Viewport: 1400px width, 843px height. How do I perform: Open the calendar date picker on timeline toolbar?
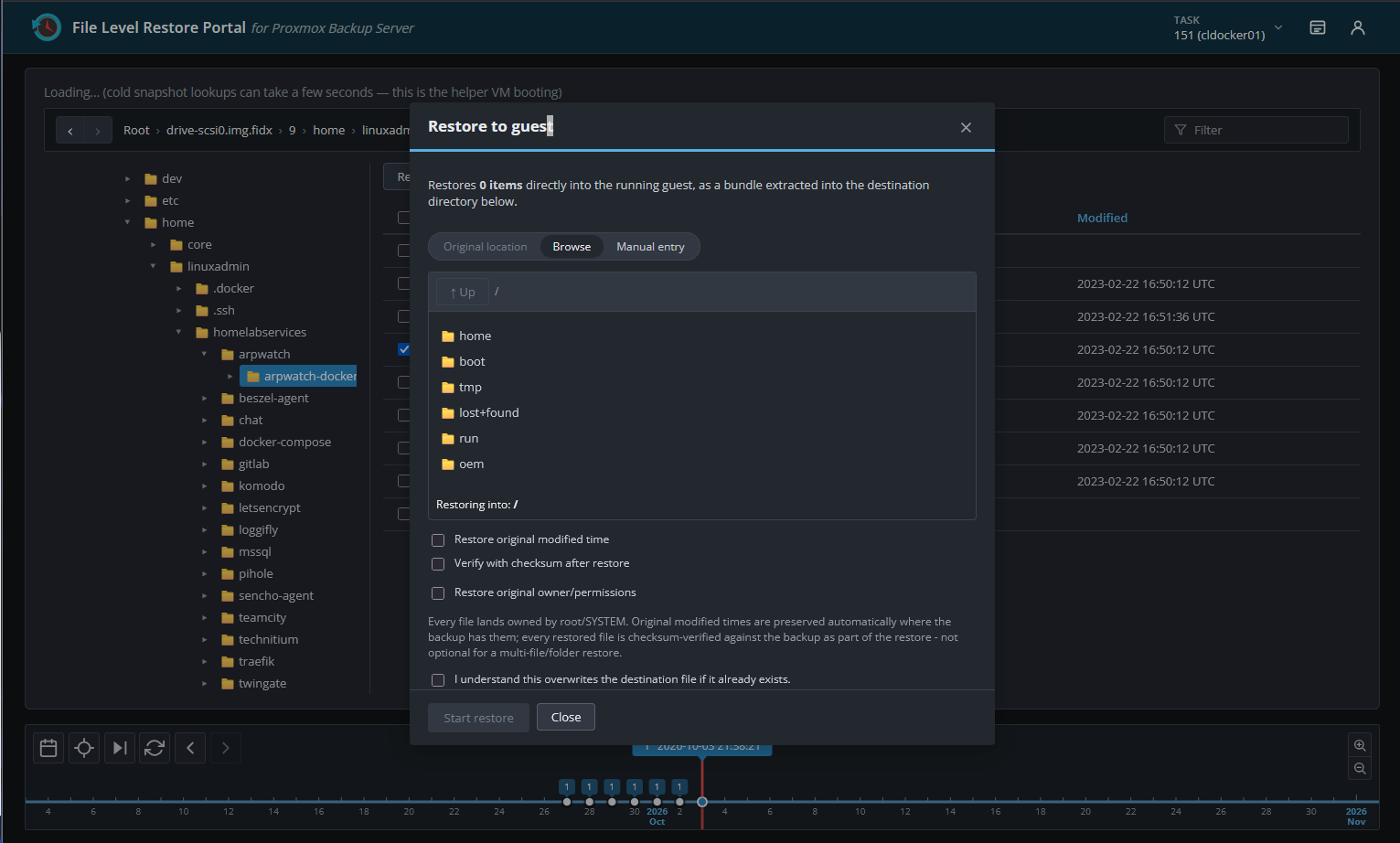point(48,748)
